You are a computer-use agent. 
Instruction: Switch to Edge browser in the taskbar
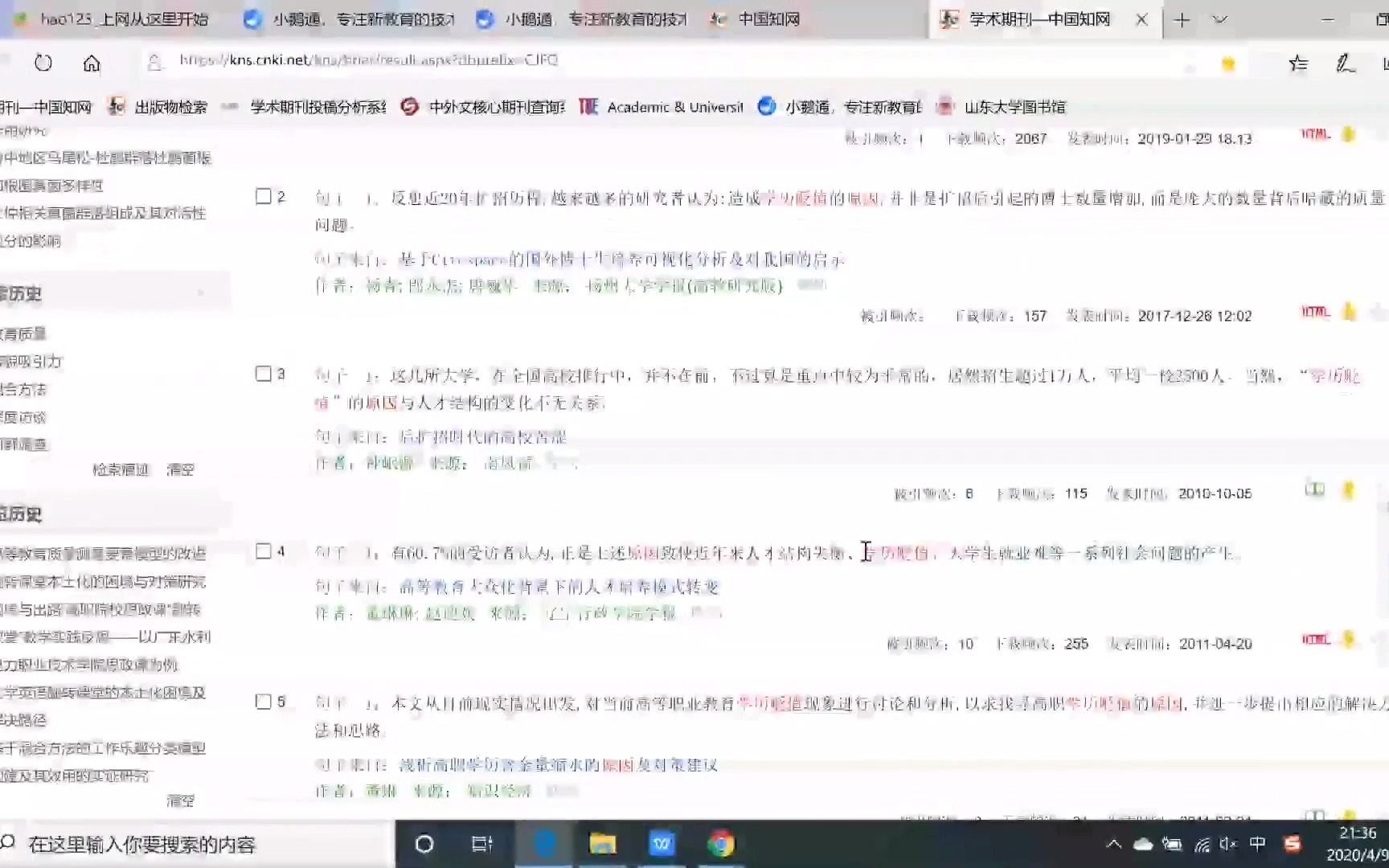tap(545, 844)
